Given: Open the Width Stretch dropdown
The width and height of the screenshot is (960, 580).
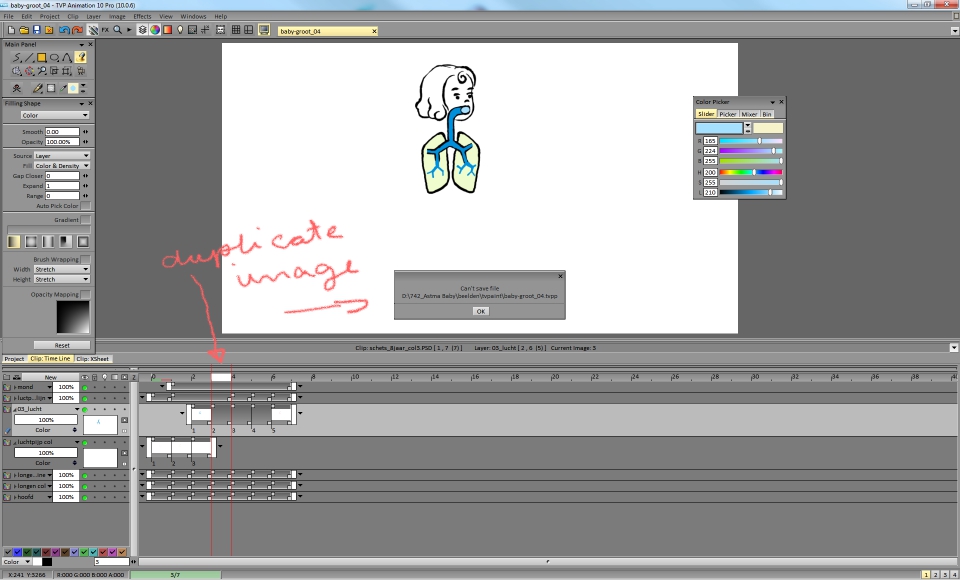Looking at the screenshot, I should (62, 269).
